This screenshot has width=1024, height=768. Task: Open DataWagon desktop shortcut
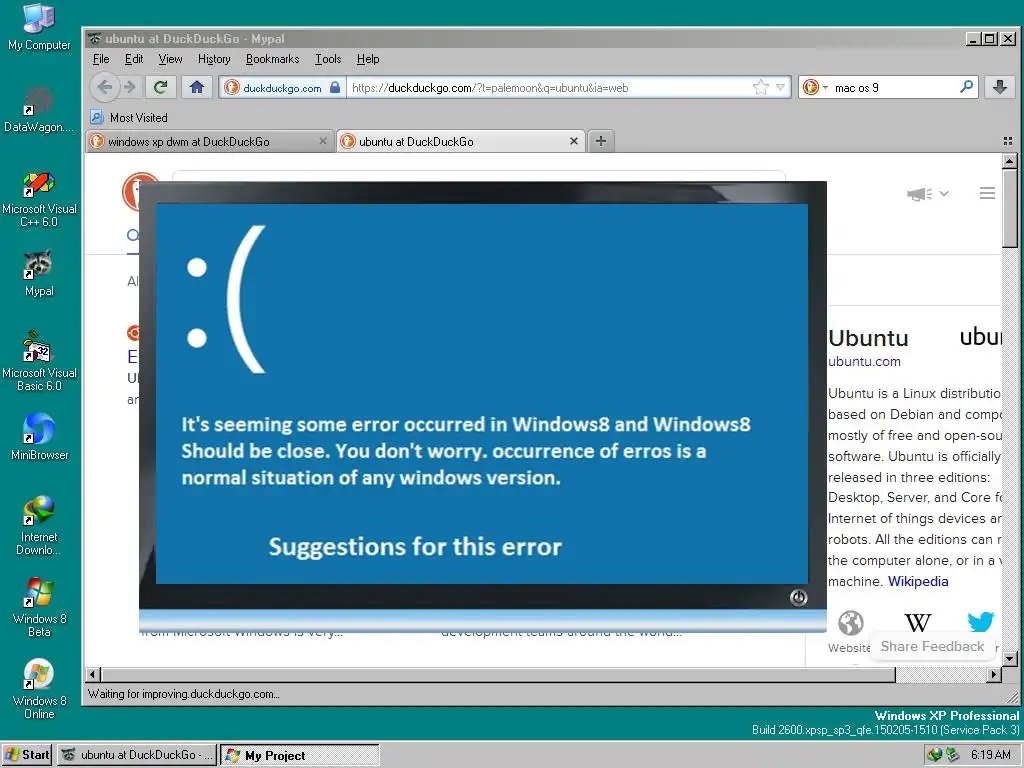[39, 109]
